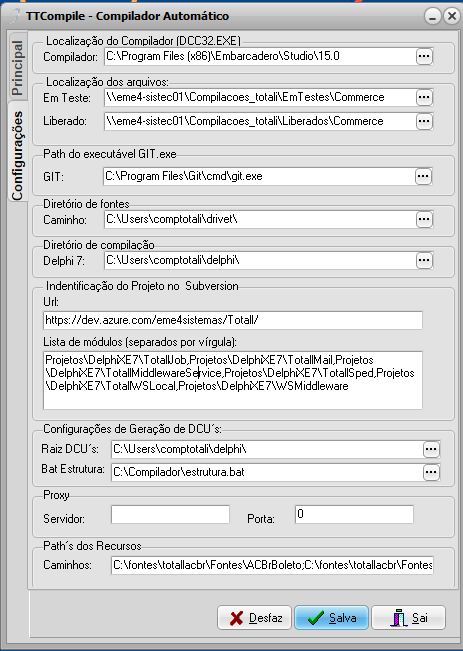Browse for the Em Teste folder
The width and height of the screenshot is (463, 651).
[x=424, y=97]
